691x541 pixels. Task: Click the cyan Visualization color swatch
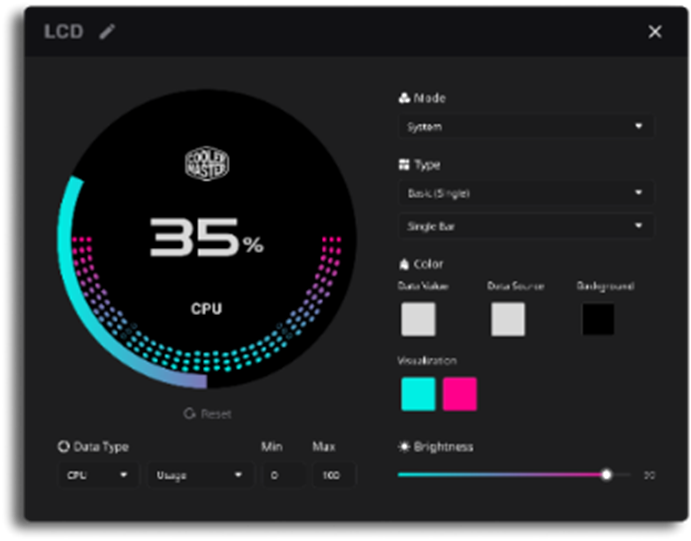coord(418,393)
